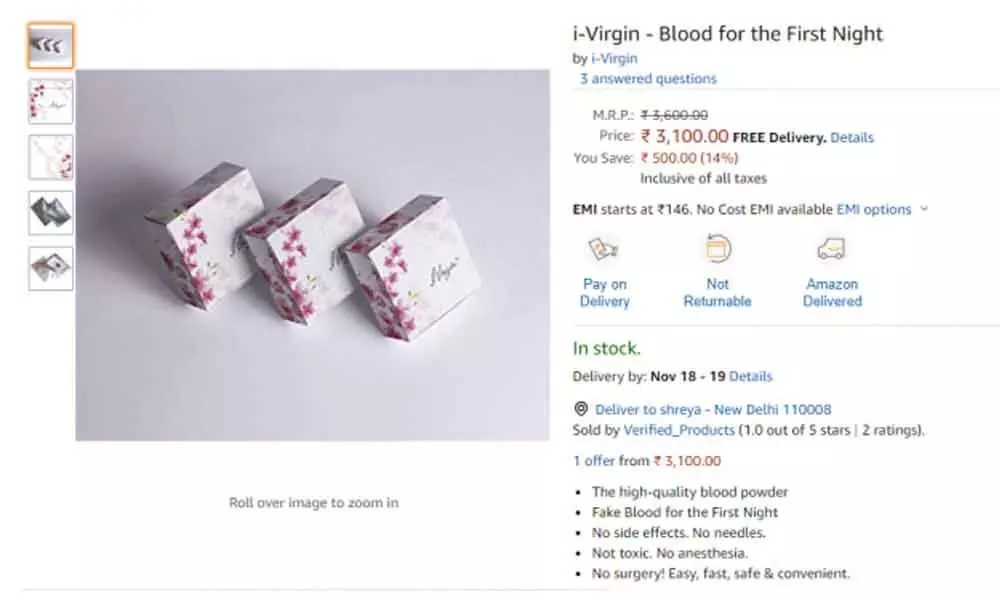Image resolution: width=1000 pixels, height=600 pixels.
Task: Select the second product thumbnail
Action: click(50, 101)
